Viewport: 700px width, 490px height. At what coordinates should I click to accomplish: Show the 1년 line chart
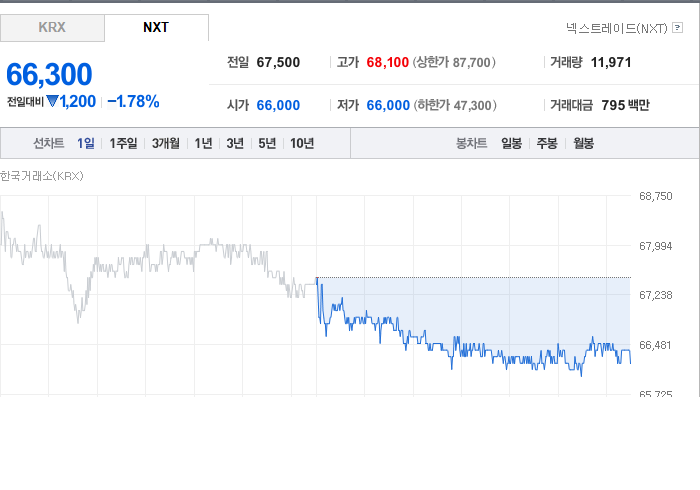[x=203, y=143]
